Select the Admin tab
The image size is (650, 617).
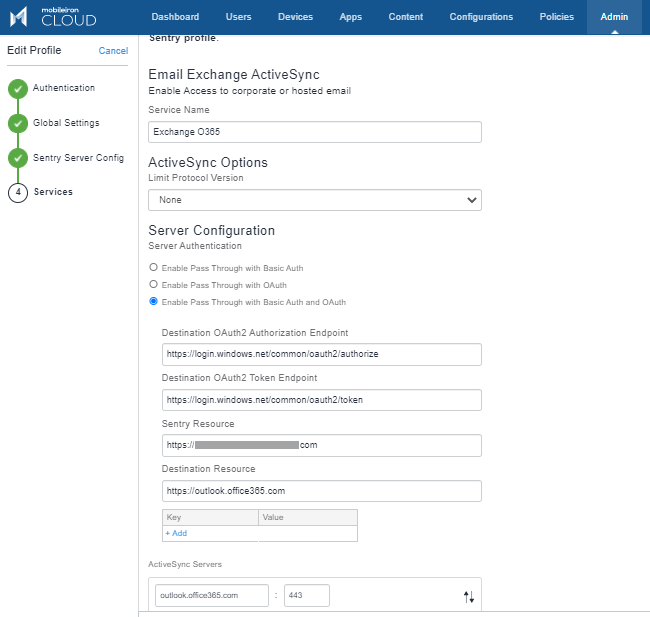coord(614,17)
